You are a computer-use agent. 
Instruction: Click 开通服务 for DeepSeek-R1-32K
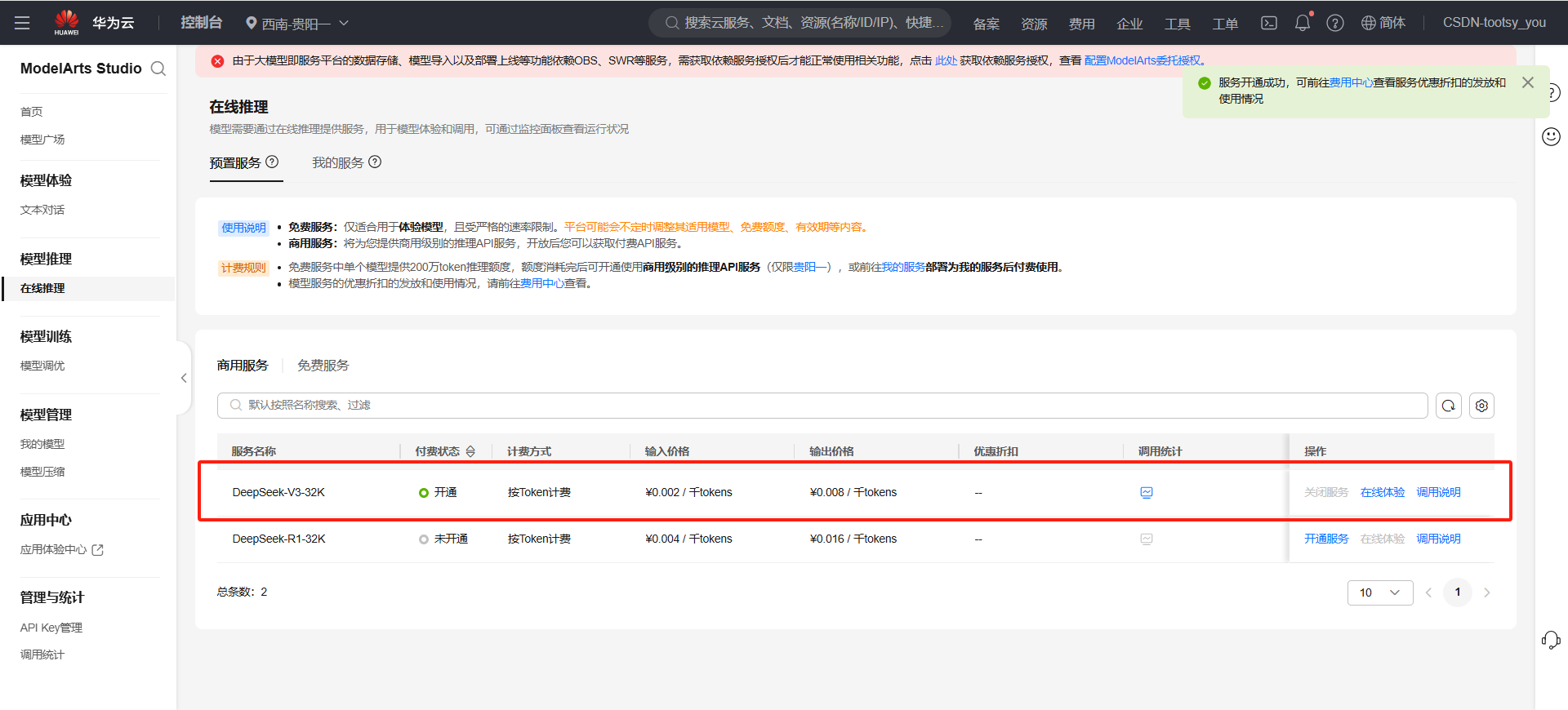coord(1326,539)
